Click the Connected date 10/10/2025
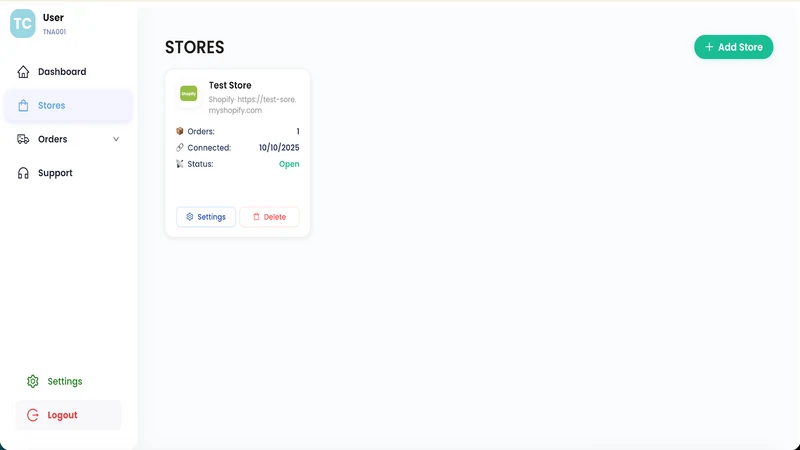Viewport: 800px width, 450px height. (x=279, y=147)
